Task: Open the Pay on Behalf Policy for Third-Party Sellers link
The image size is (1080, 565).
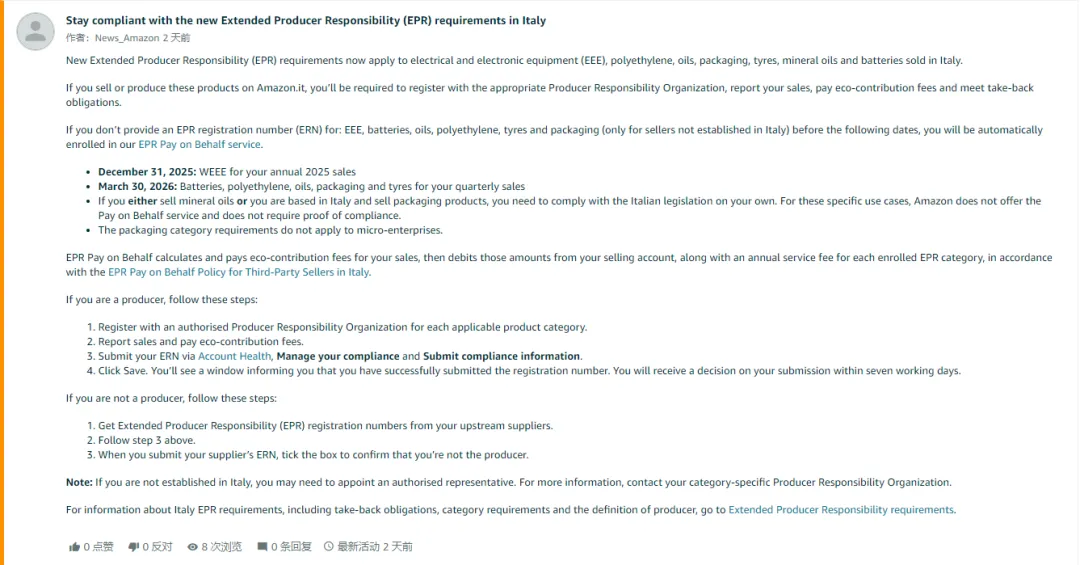Action: coord(239,272)
